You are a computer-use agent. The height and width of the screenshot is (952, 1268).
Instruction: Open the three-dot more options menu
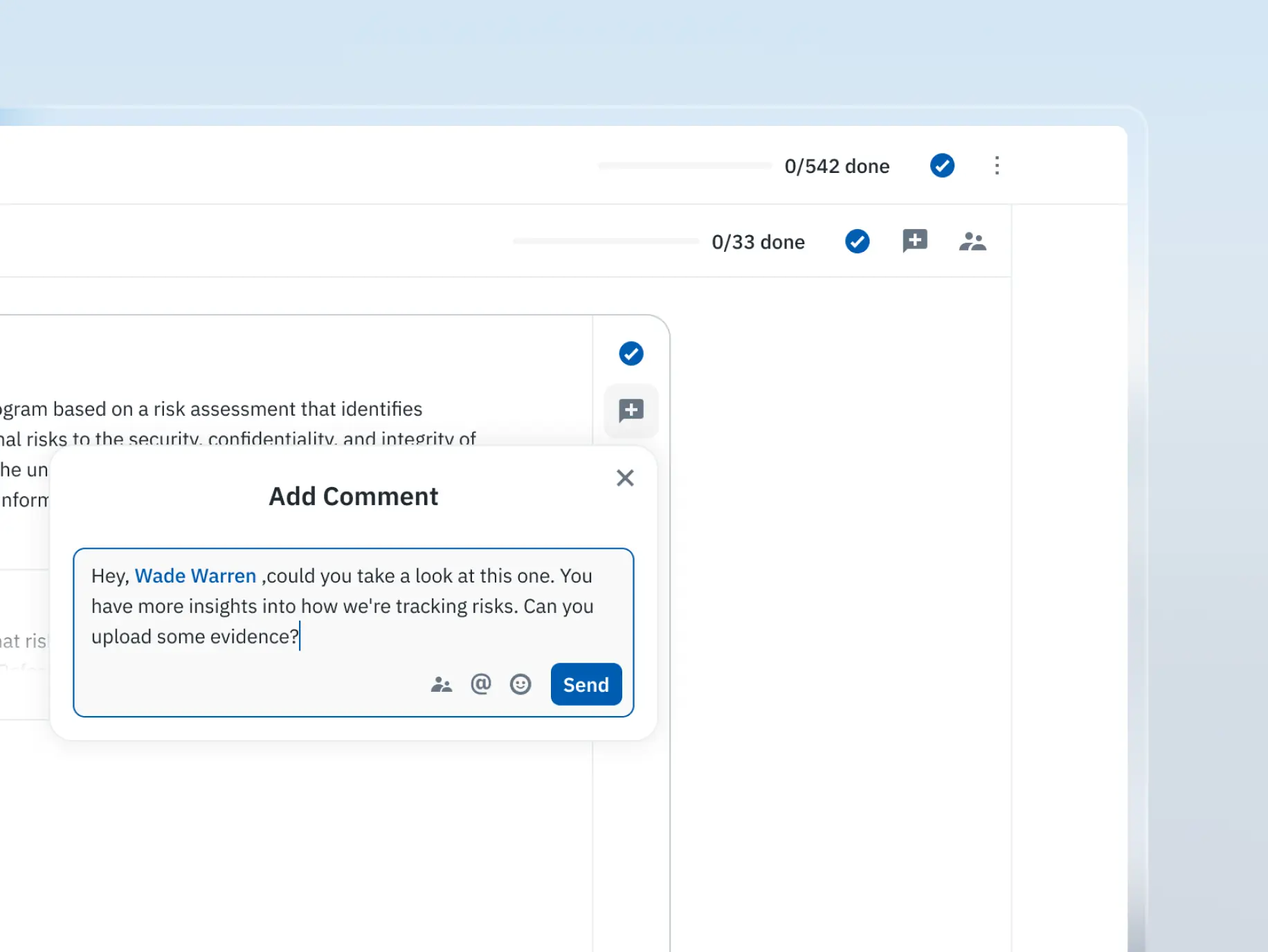tap(997, 165)
